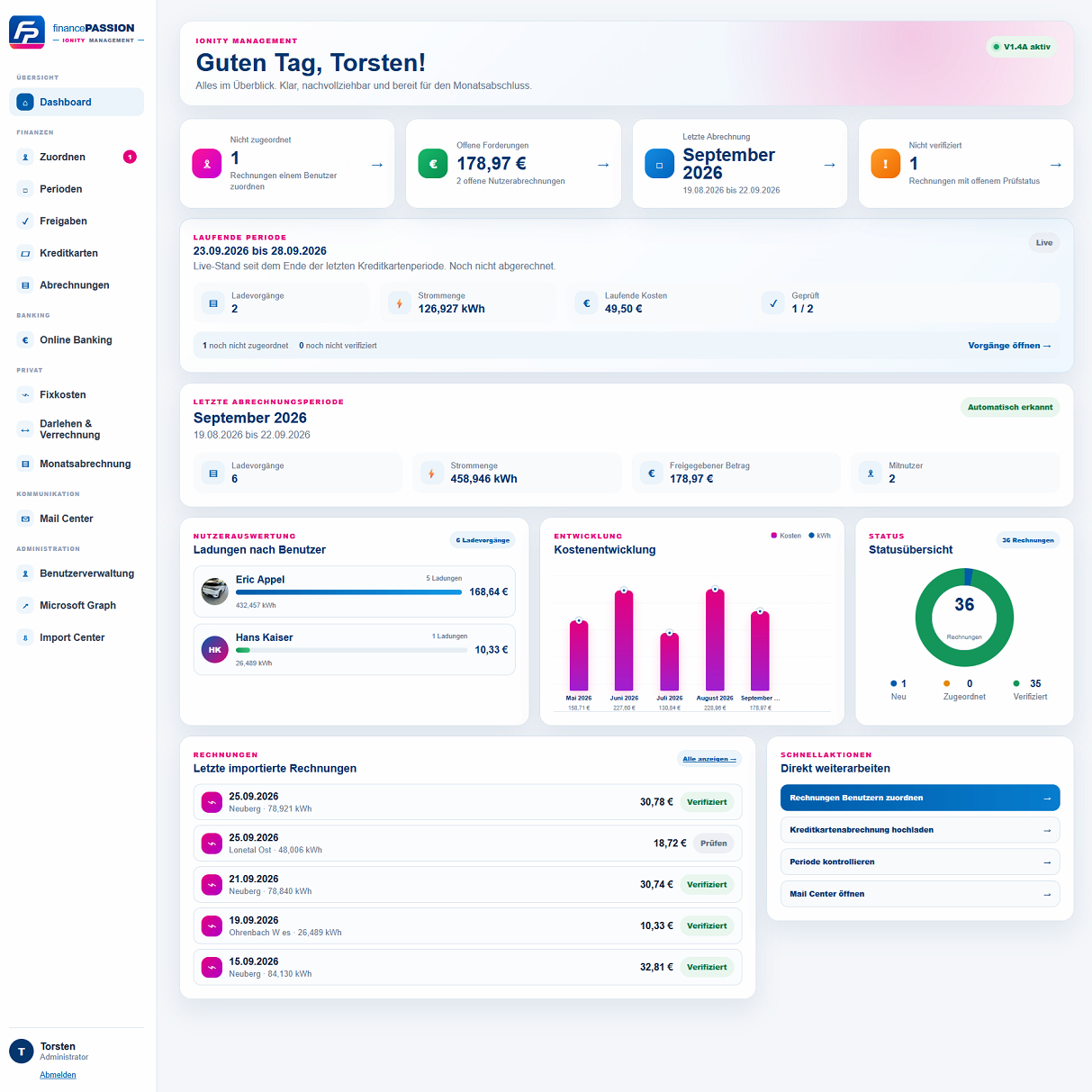Click Eric Appel's profile photo
Screen dimensions: 1092x1092
214,591
